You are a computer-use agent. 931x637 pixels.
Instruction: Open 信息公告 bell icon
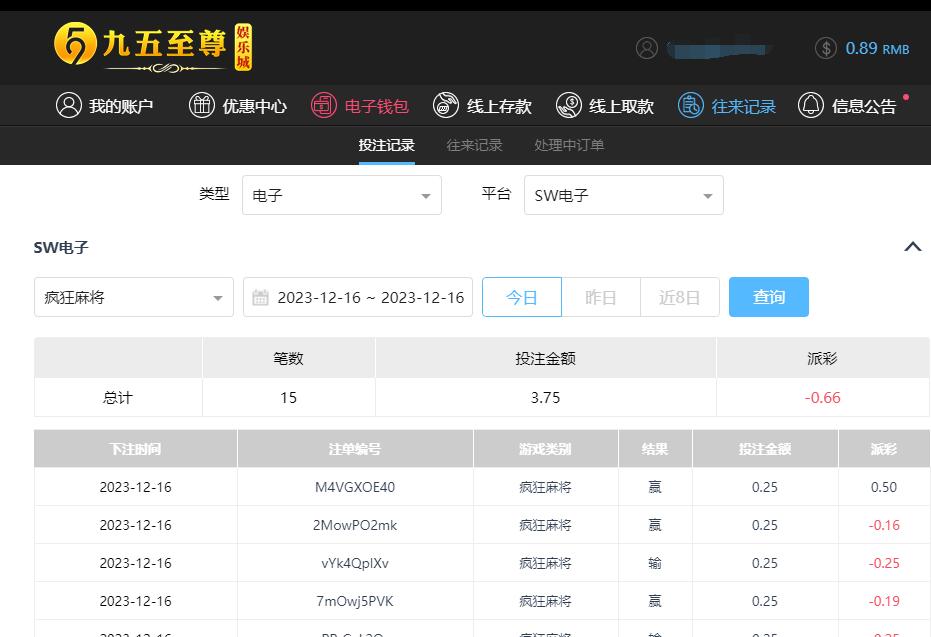coord(810,105)
